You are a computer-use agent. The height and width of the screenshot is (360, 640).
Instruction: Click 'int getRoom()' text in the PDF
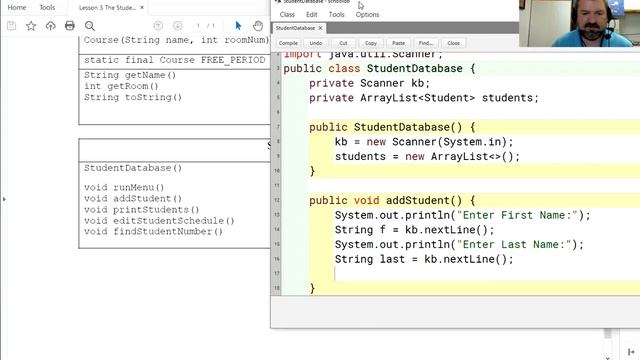click(x=121, y=86)
